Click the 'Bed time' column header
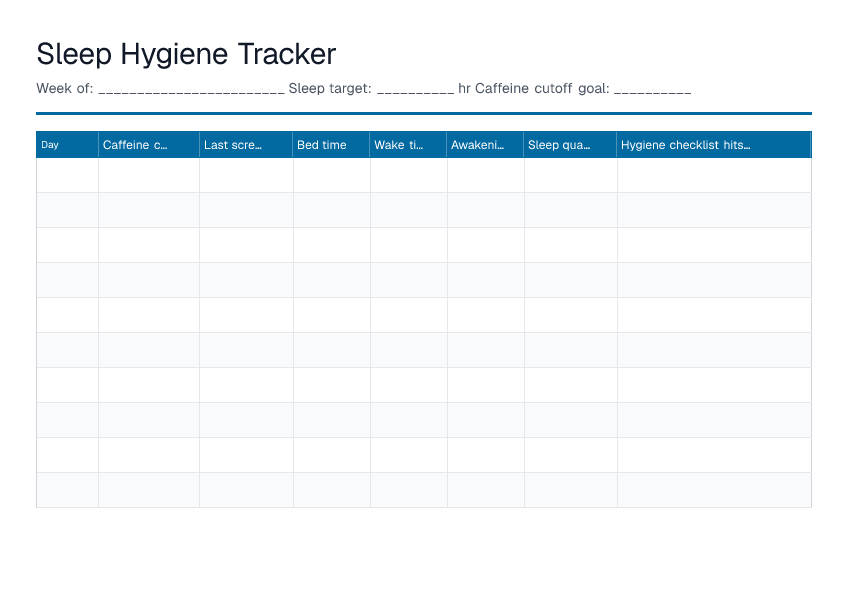 pos(331,144)
